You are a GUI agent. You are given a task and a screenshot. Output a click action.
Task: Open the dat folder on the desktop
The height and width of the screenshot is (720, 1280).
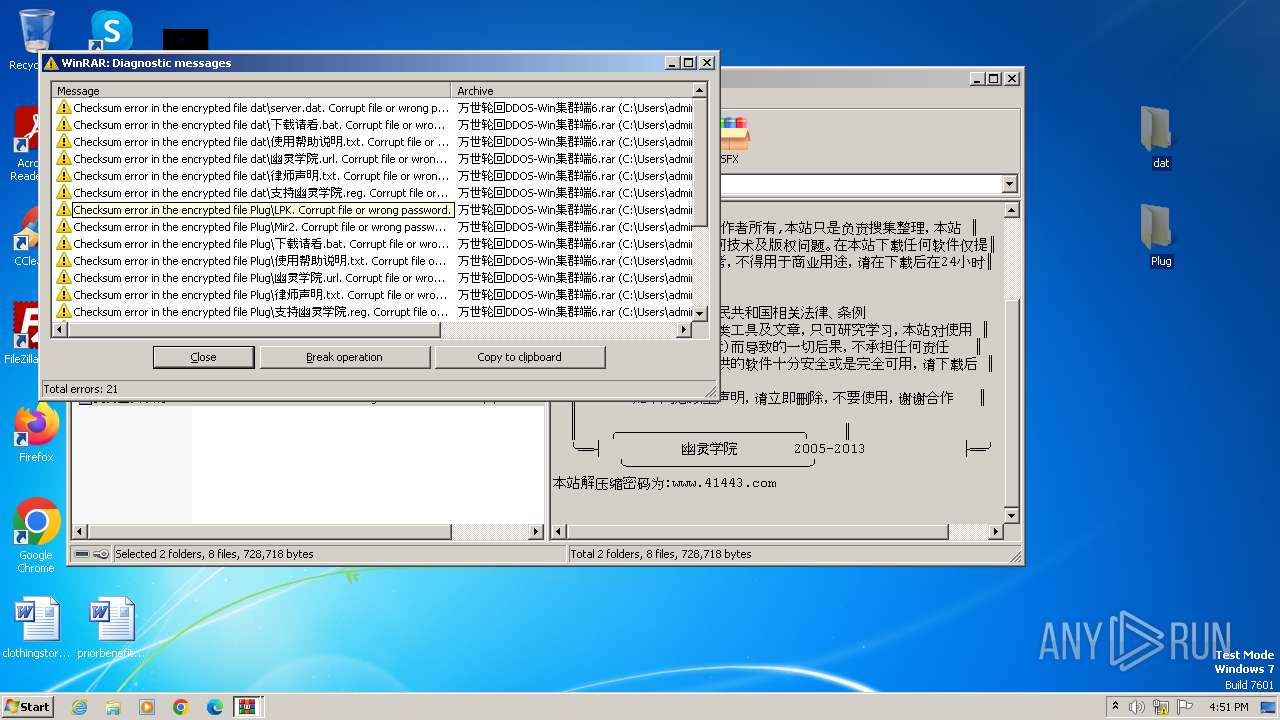coord(1160,138)
